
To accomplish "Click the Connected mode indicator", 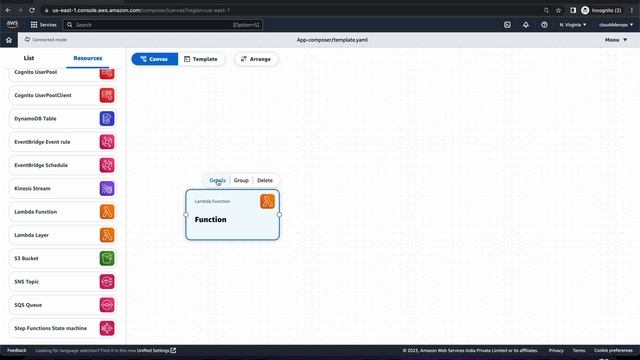I will point(46,40).
